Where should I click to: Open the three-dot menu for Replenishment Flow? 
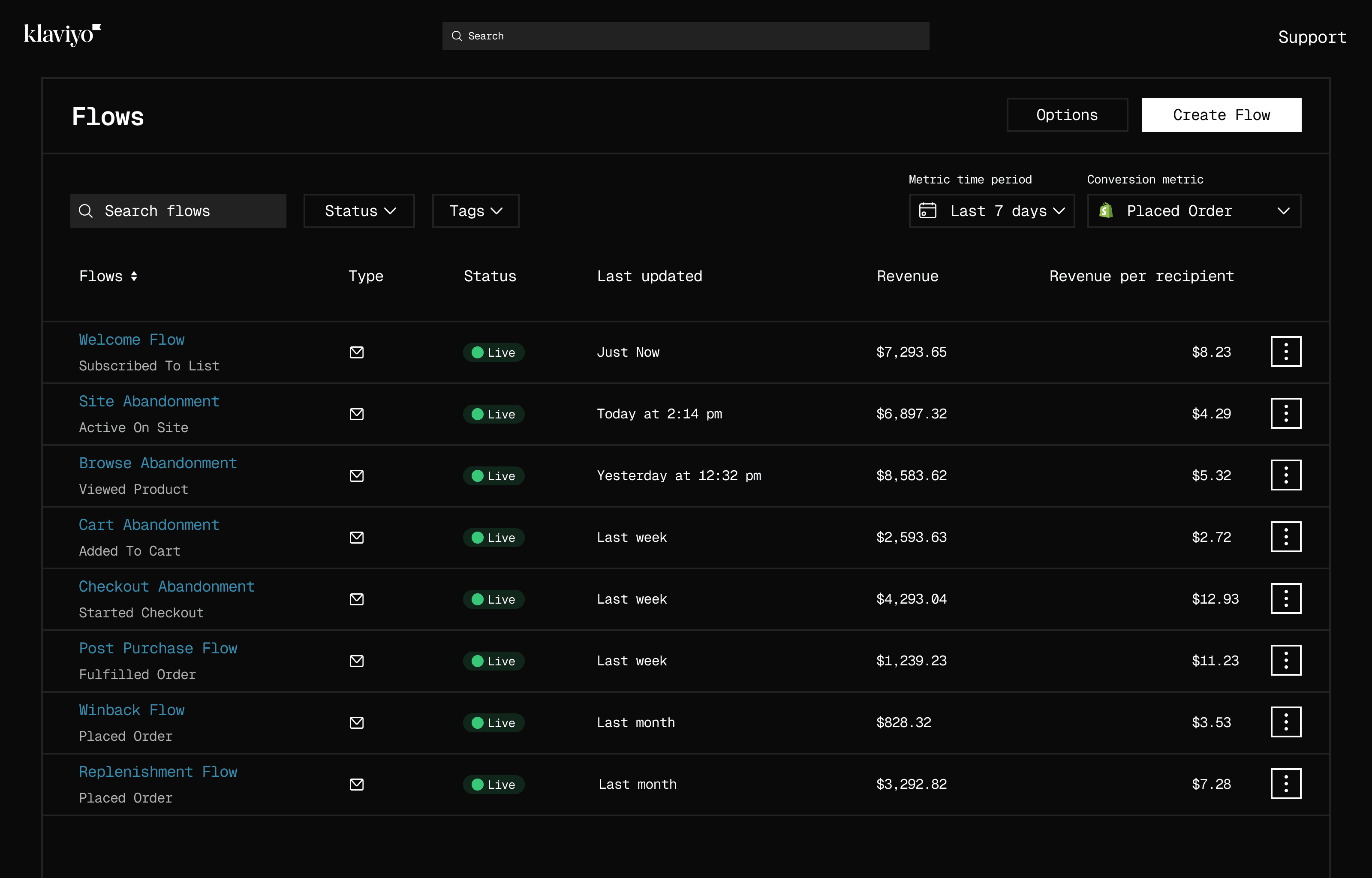(1285, 784)
